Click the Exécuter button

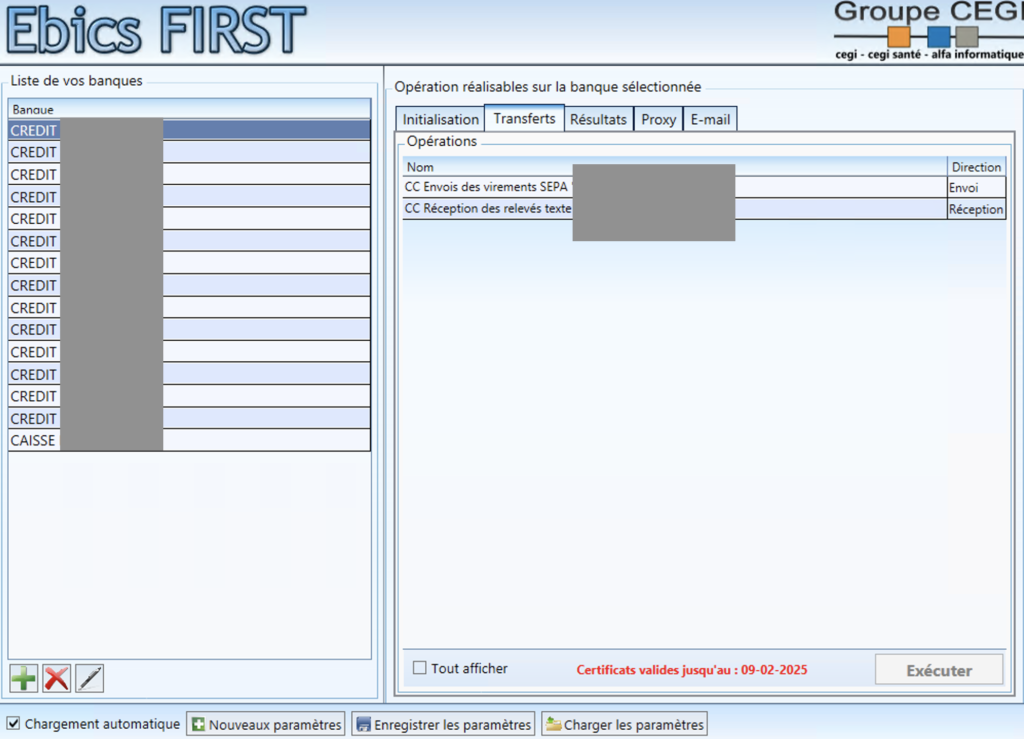(x=939, y=670)
